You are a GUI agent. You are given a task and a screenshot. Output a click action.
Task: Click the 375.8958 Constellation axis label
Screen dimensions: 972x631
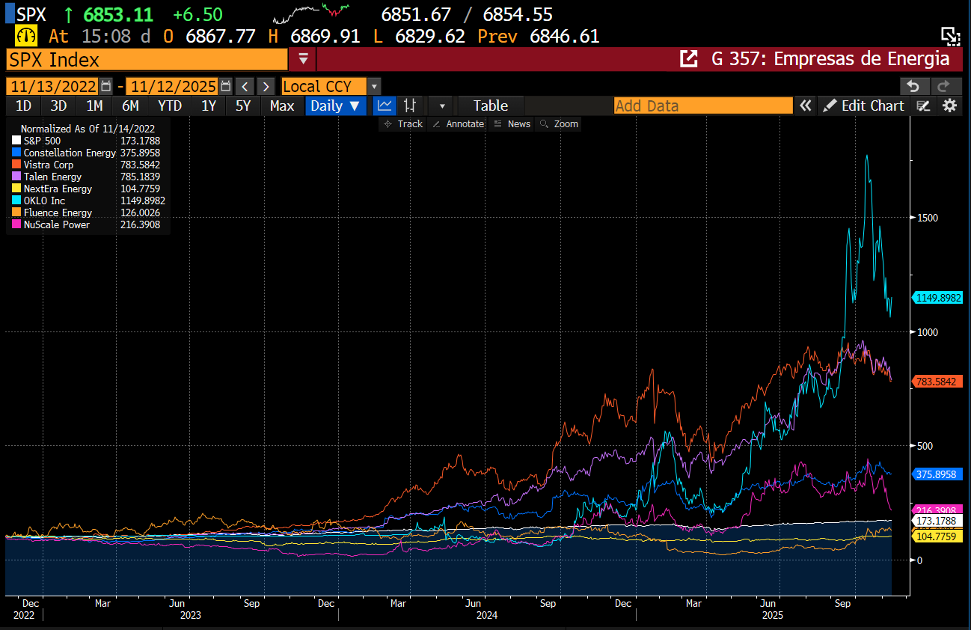(937, 474)
